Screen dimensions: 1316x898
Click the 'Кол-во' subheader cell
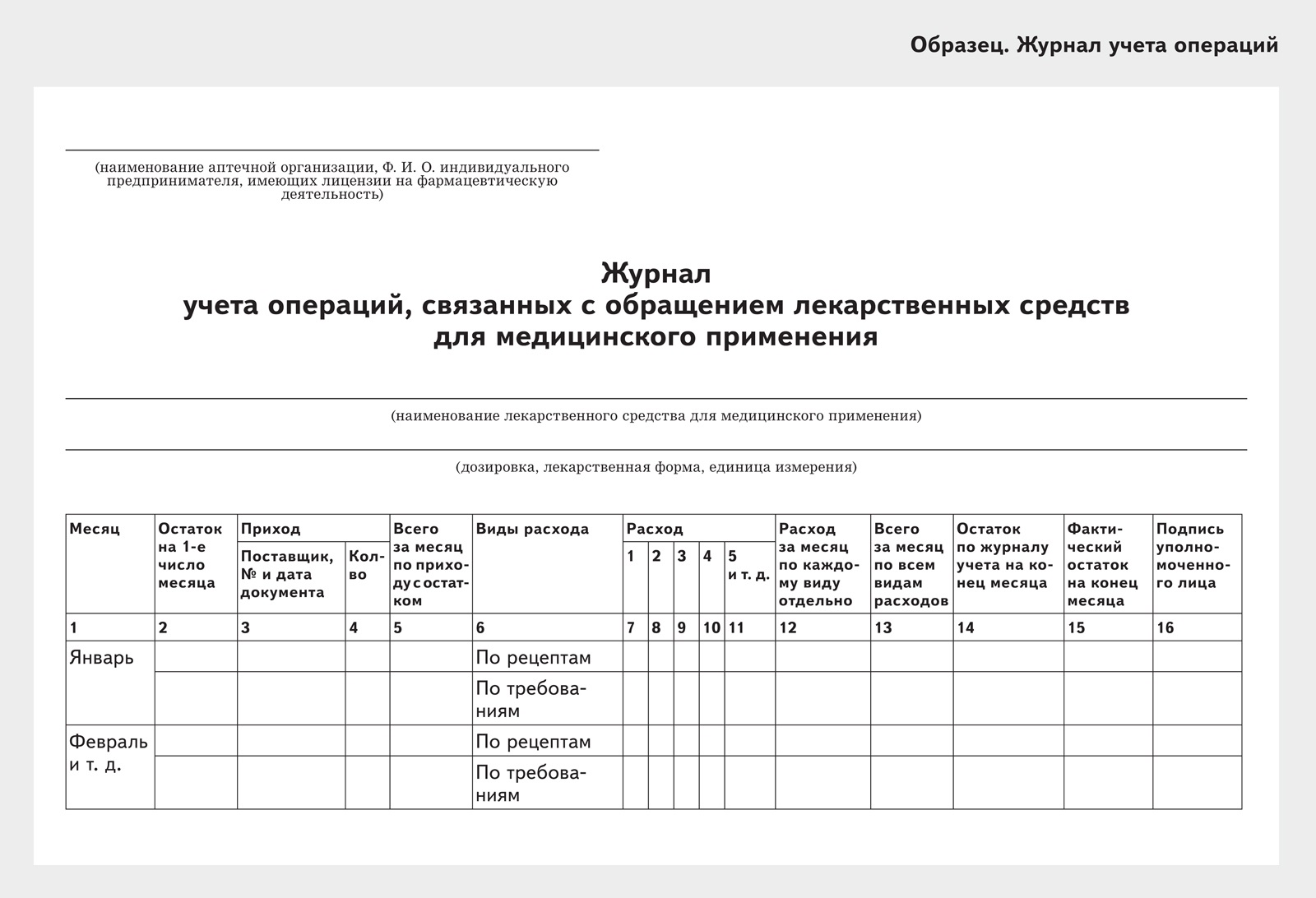pyautogui.click(x=367, y=566)
